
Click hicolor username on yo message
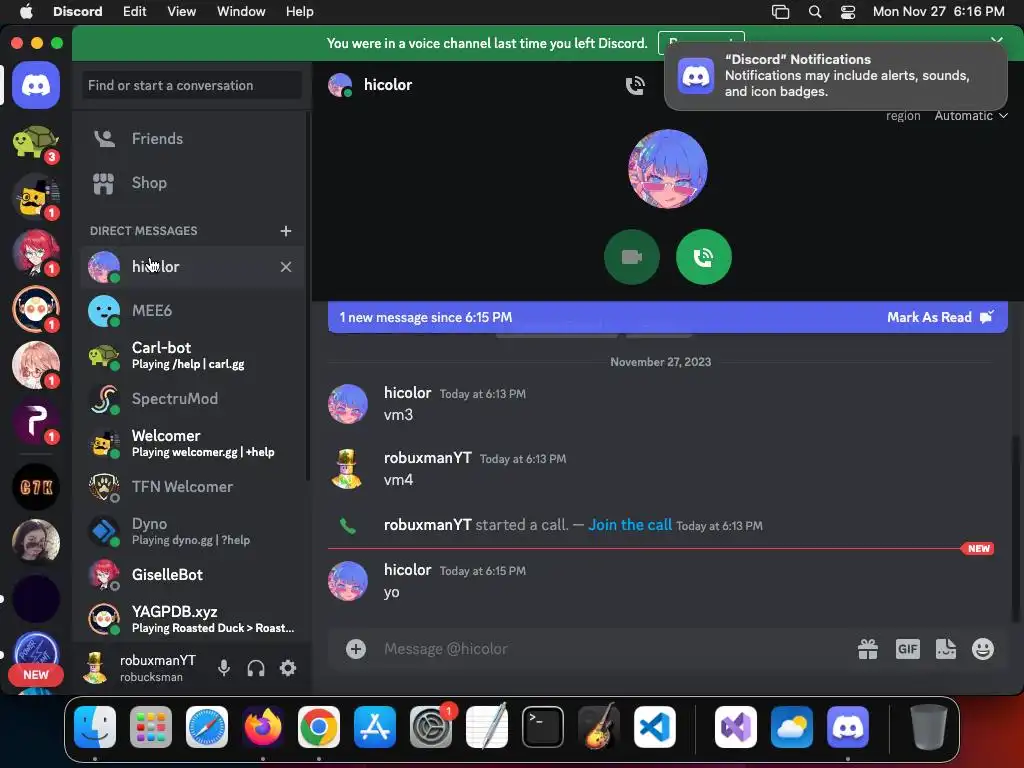[408, 569]
